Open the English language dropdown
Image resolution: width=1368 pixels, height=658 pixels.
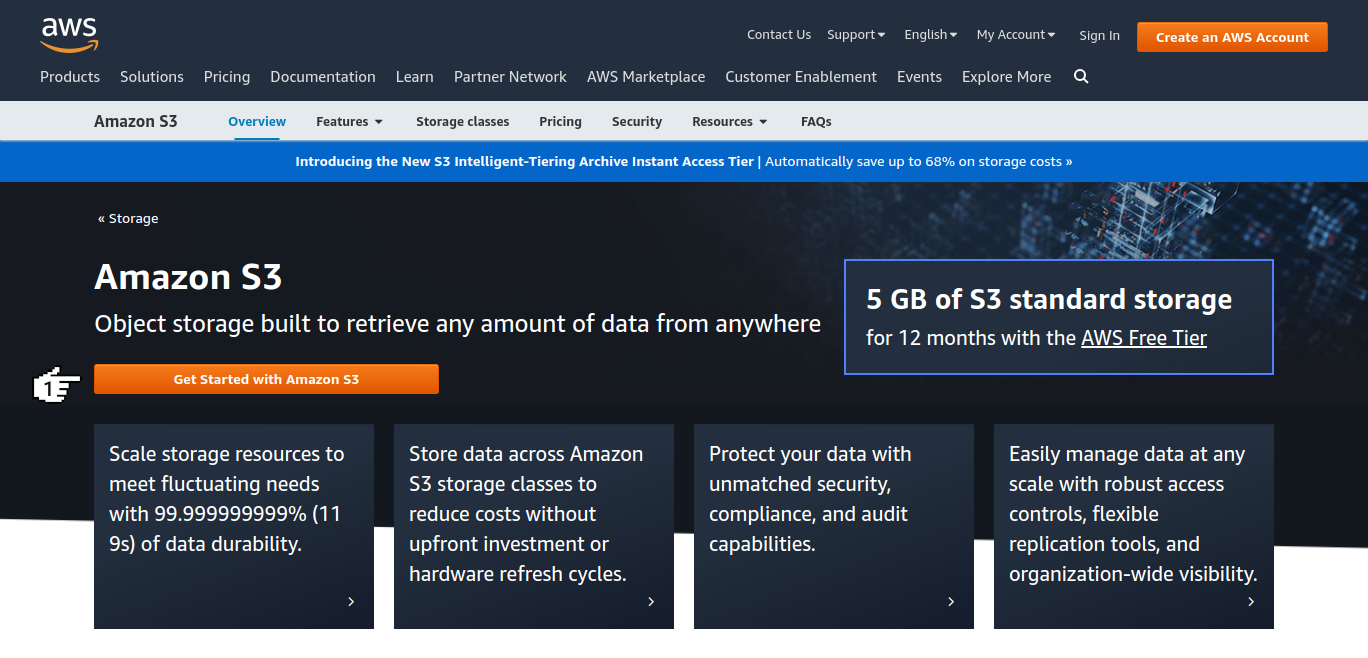click(930, 35)
